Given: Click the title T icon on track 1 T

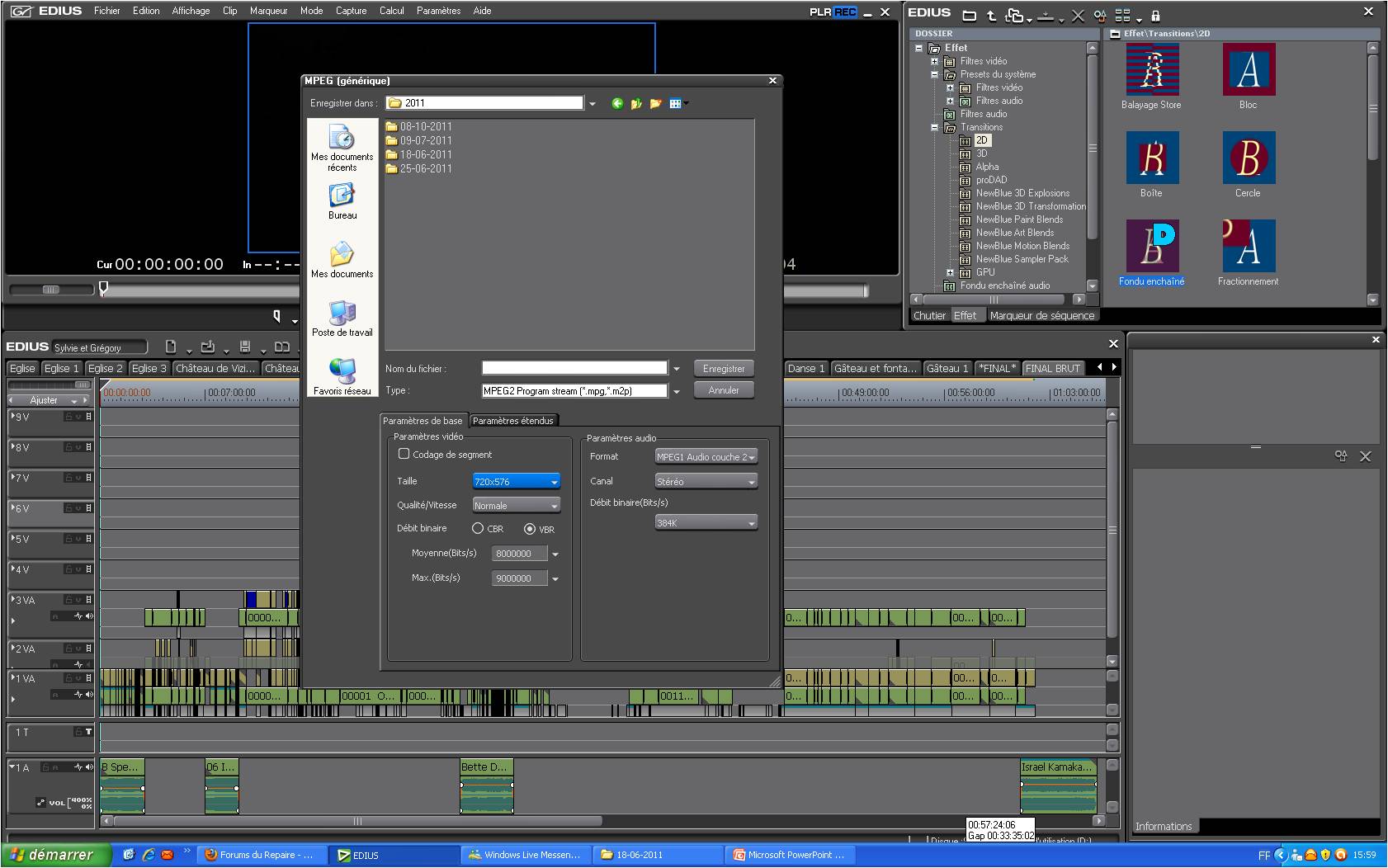Looking at the screenshot, I should [x=88, y=731].
